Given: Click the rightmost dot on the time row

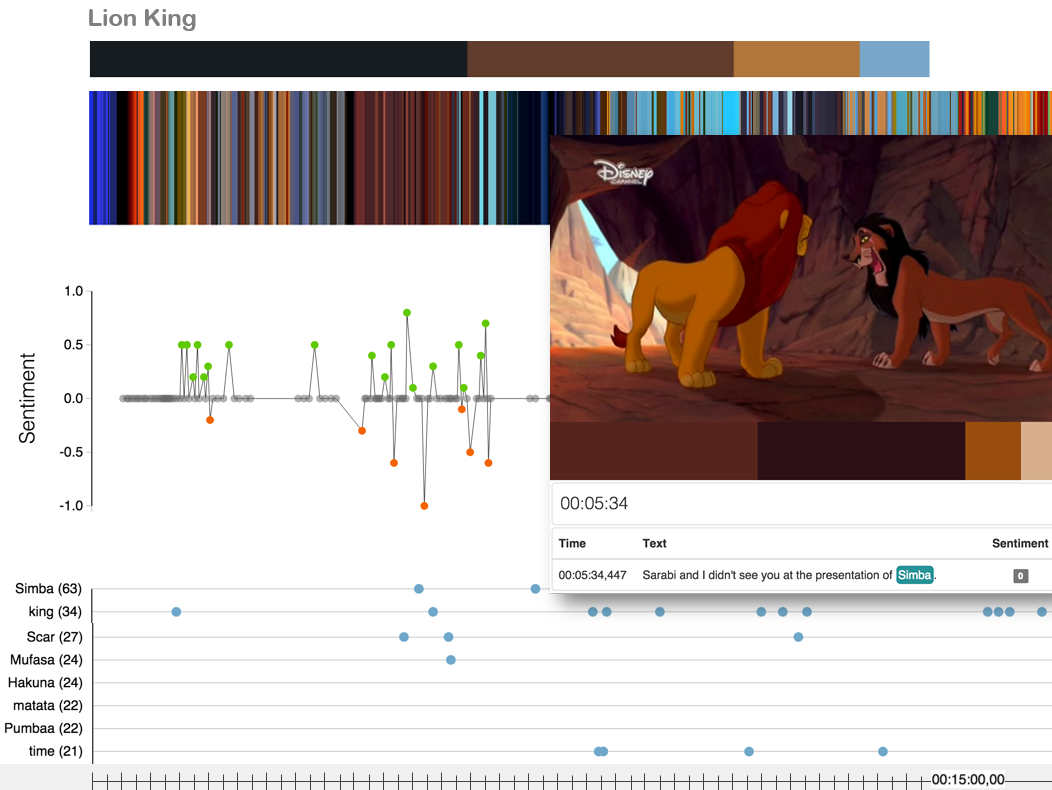Looking at the screenshot, I should [x=883, y=751].
